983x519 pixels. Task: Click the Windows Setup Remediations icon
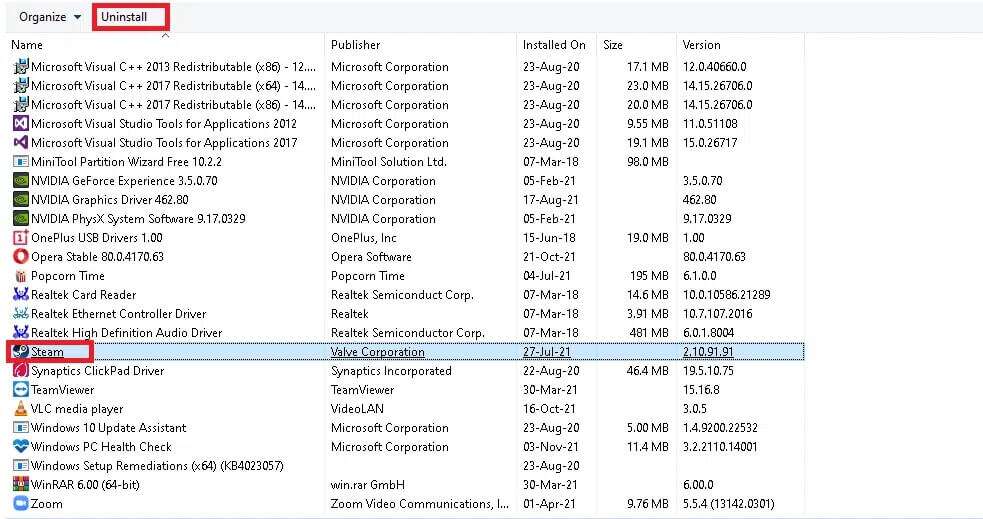tap(21, 466)
